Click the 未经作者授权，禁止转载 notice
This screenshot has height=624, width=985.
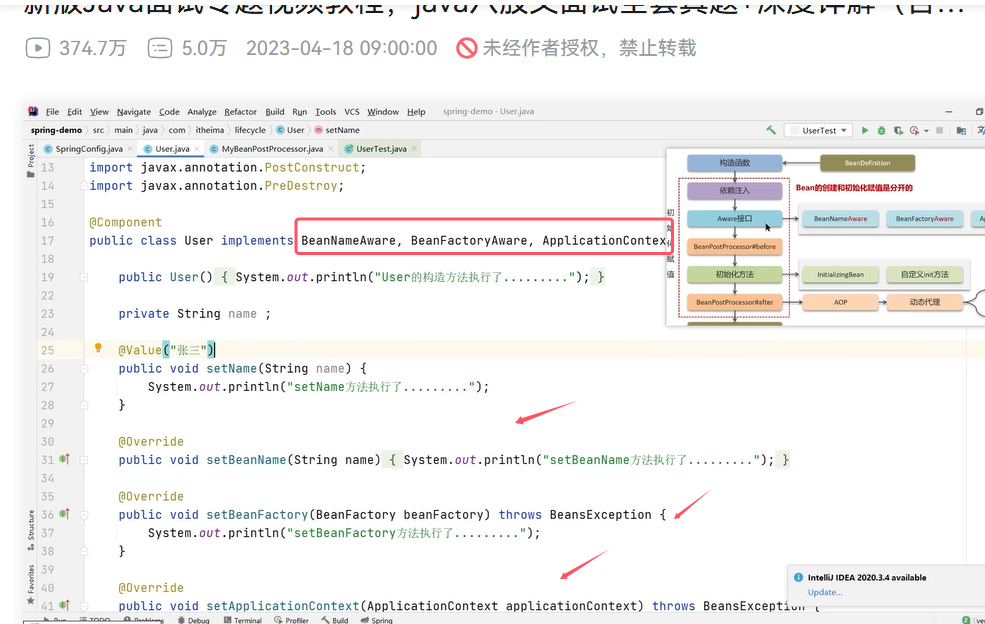pyautogui.click(x=577, y=48)
